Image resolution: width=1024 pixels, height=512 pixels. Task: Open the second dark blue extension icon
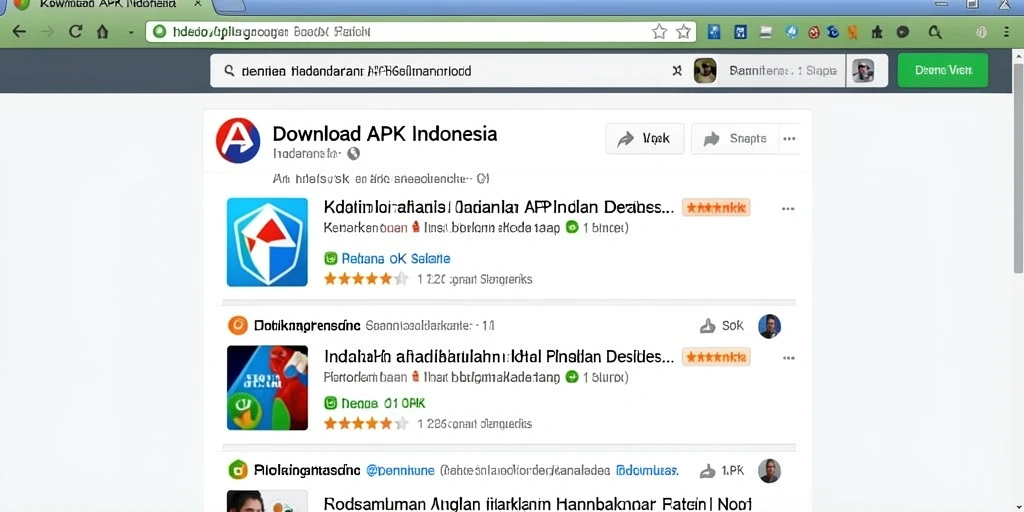click(x=740, y=31)
